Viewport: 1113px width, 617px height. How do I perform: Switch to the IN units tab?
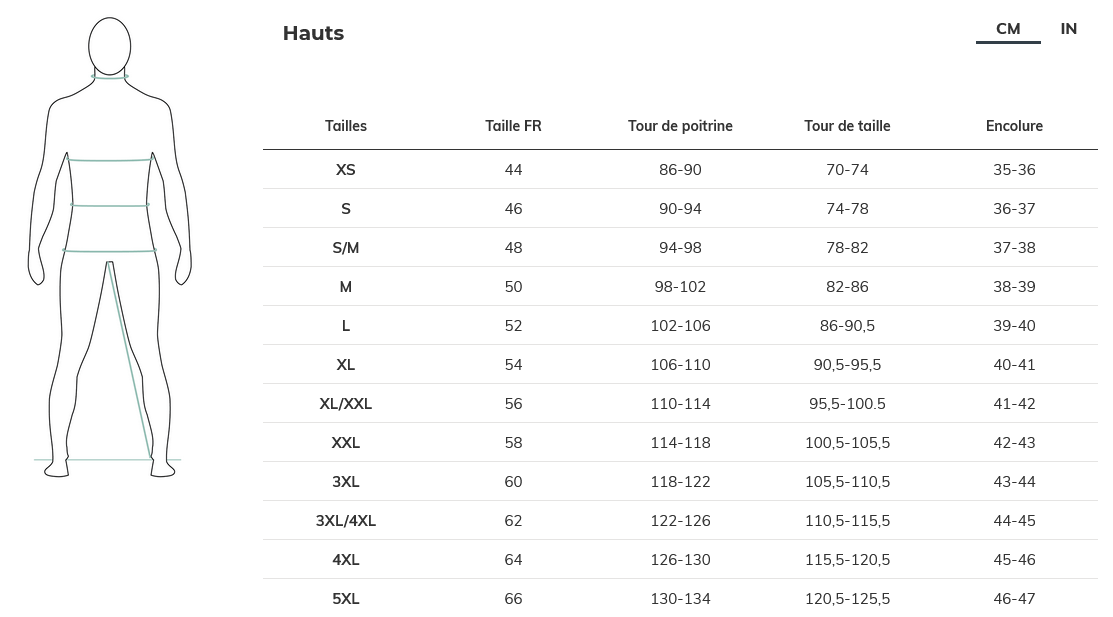click(x=1068, y=29)
